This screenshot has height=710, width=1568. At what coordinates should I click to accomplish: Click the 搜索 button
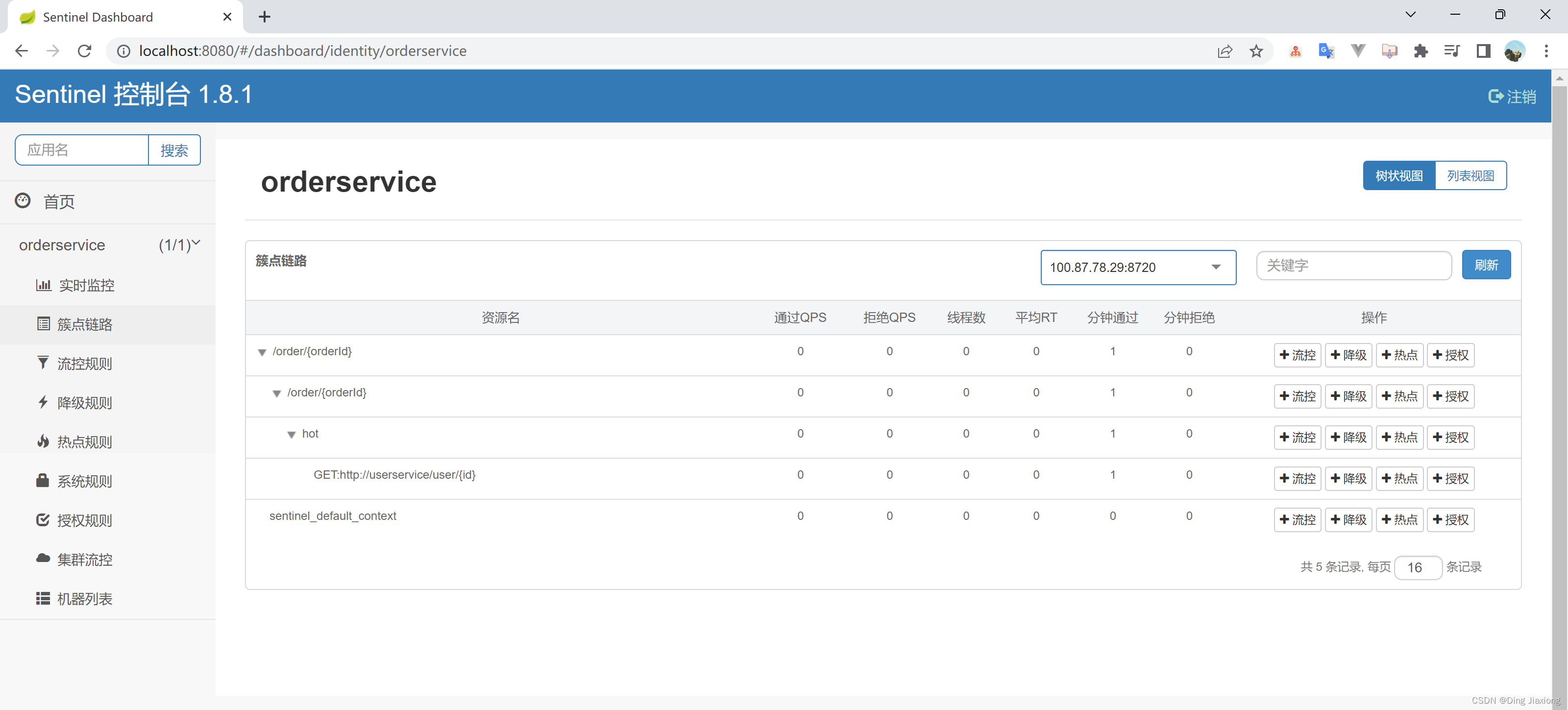tap(174, 150)
